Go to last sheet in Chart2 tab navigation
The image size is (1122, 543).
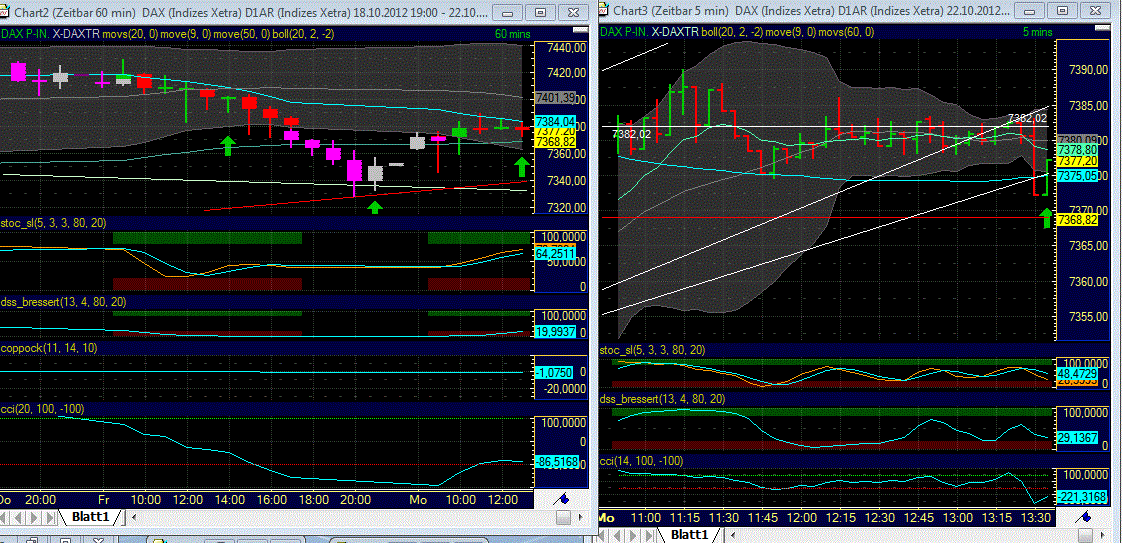click(49, 517)
